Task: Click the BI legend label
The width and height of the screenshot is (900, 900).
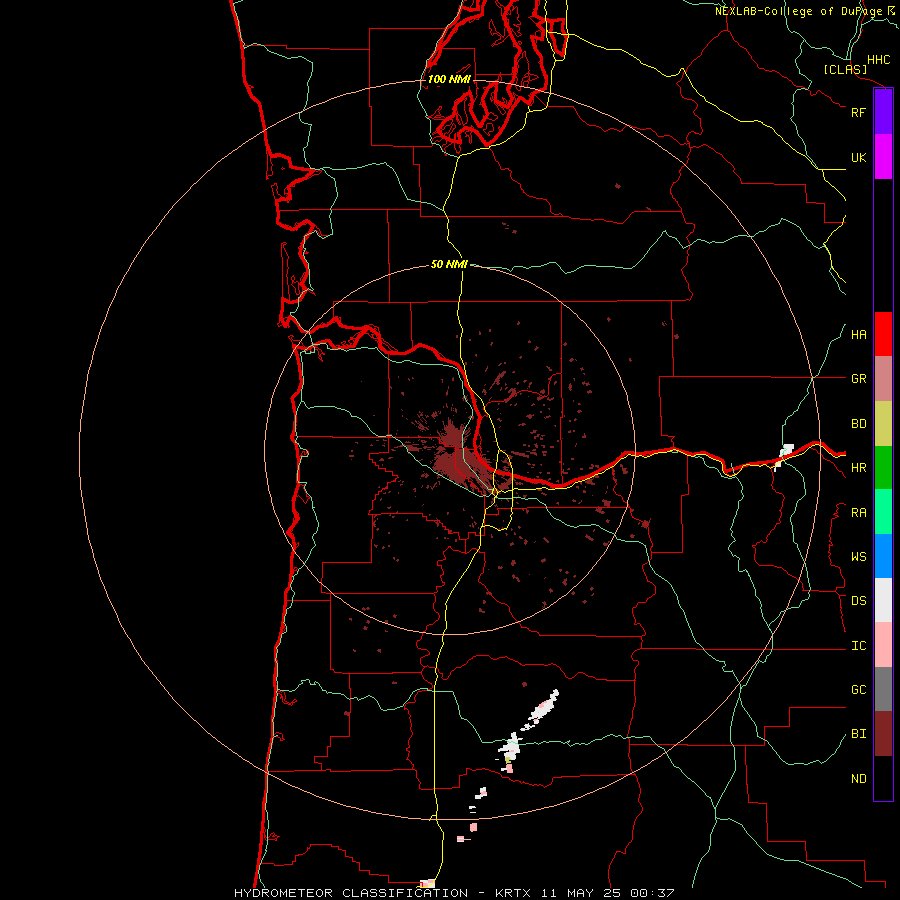Action: [859, 734]
